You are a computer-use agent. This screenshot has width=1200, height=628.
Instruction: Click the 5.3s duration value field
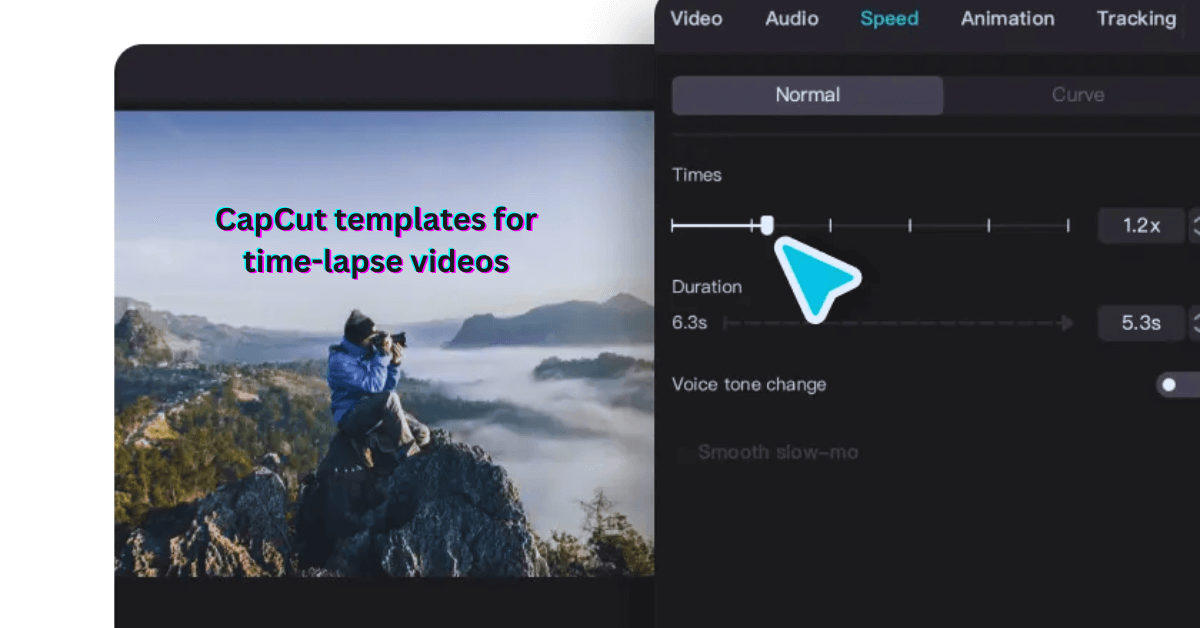pyautogui.click(x=1141, y=323)
